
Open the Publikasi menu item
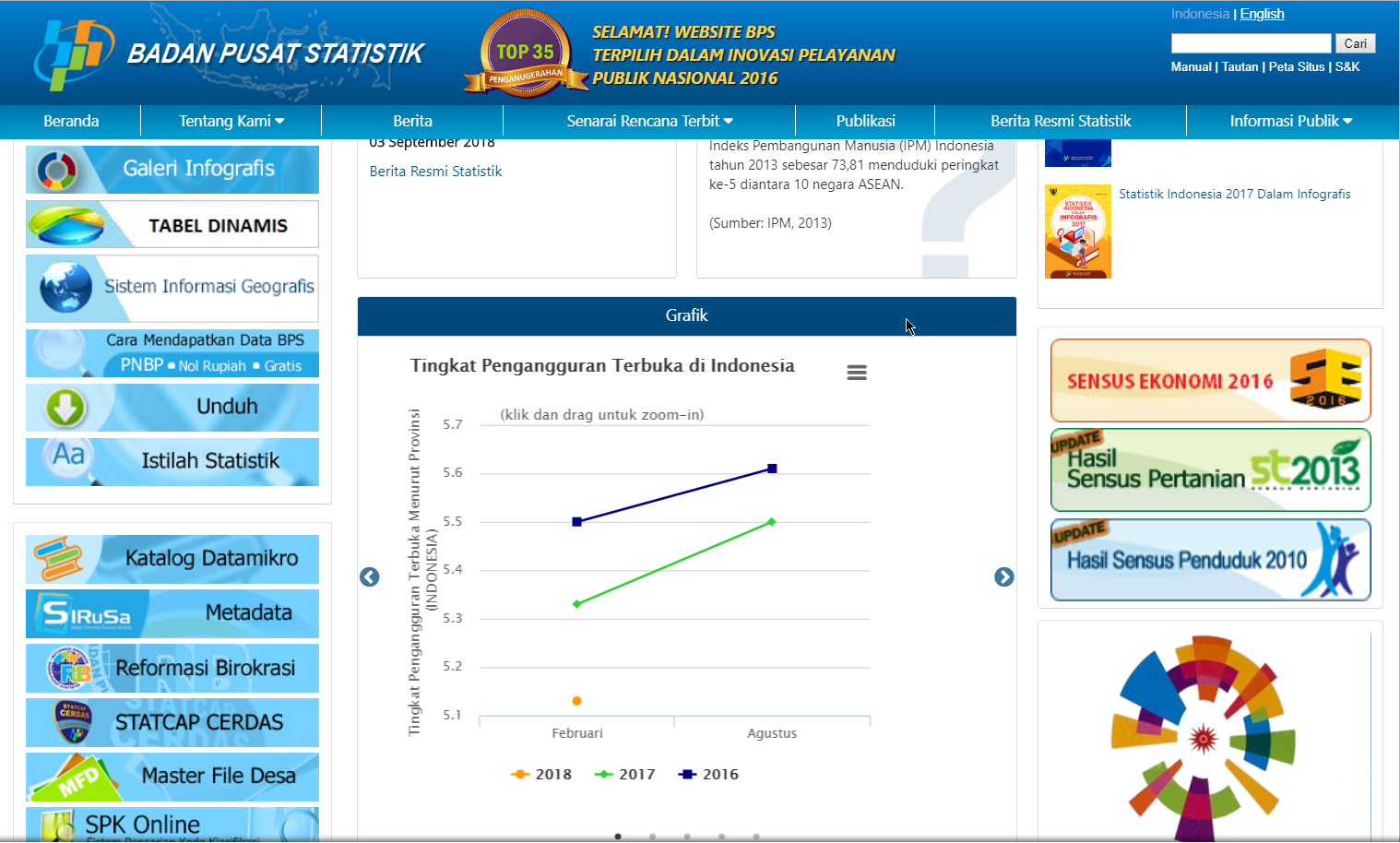tap(865, 121)
